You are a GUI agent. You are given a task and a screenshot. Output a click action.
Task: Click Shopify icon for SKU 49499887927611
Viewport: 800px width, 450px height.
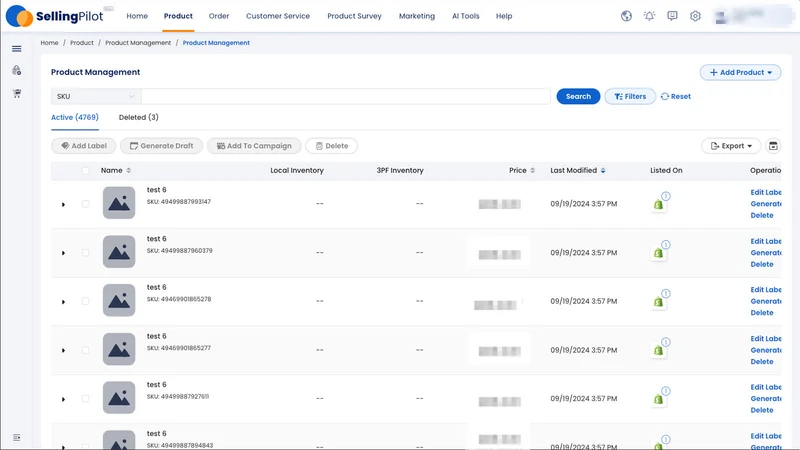pos(658,399)
